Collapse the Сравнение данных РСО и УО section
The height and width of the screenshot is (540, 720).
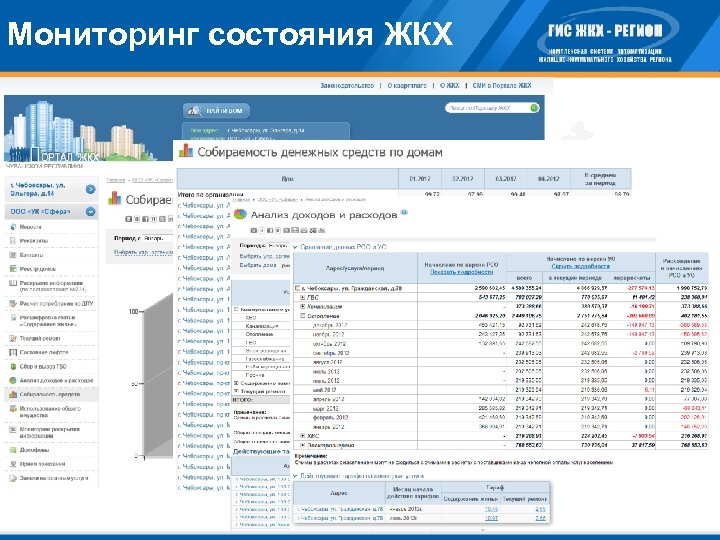tap(295, 247)
